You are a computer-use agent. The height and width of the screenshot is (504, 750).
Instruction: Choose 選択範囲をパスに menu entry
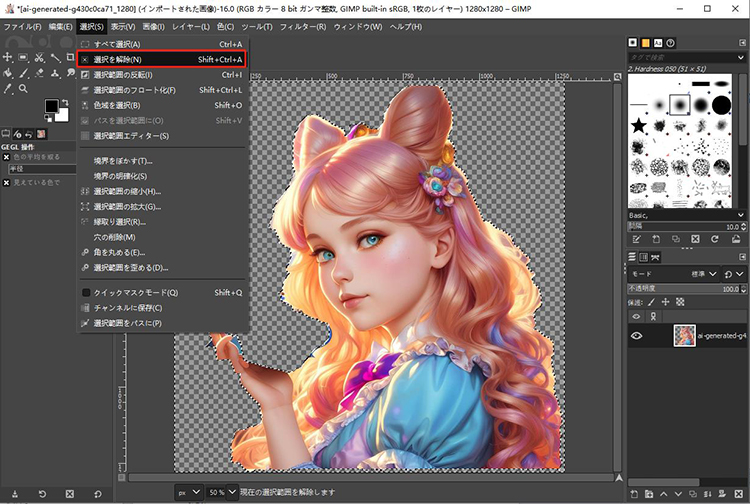163,323
